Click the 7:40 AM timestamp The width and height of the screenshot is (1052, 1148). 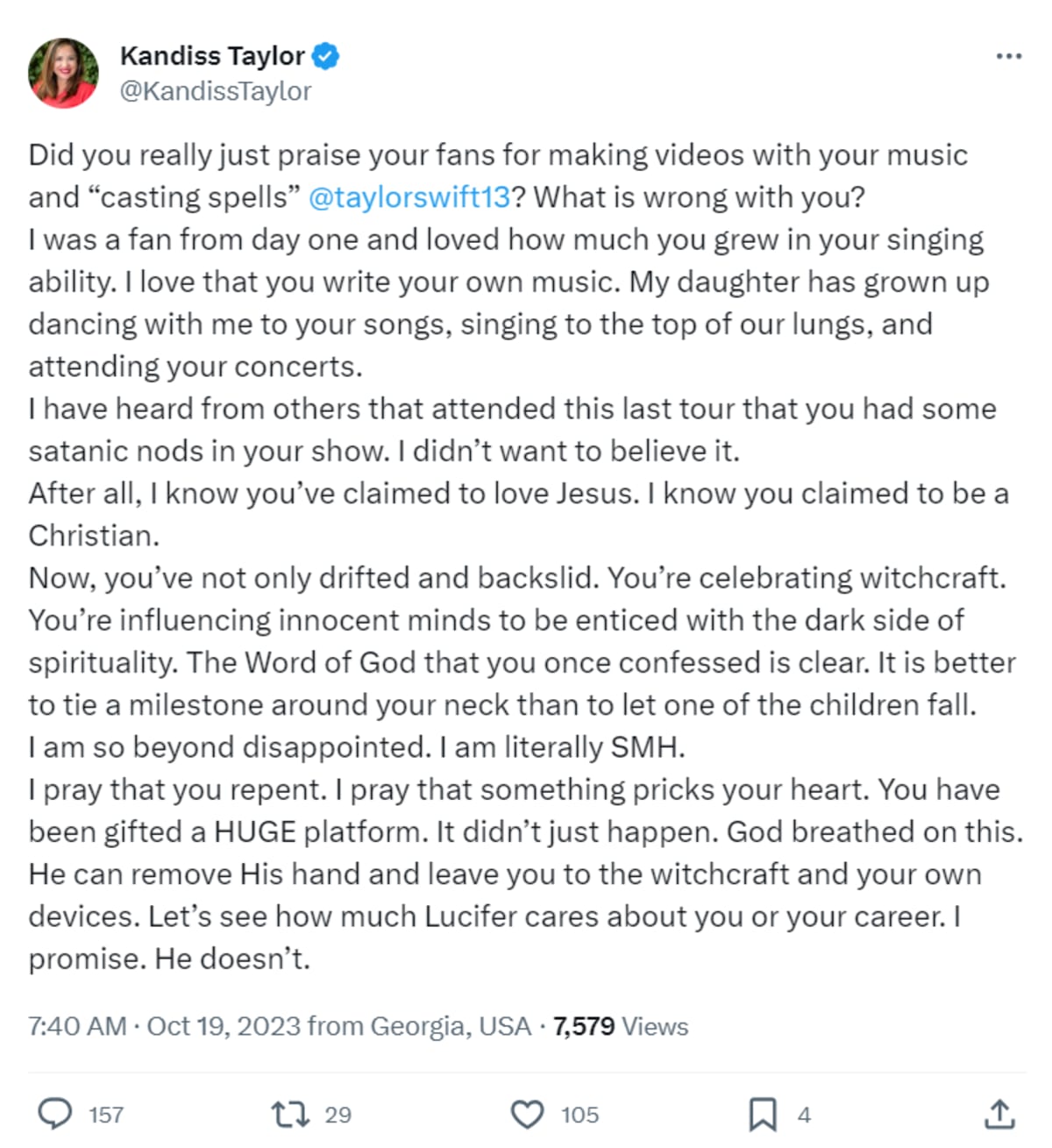(x=77, y=1026)
